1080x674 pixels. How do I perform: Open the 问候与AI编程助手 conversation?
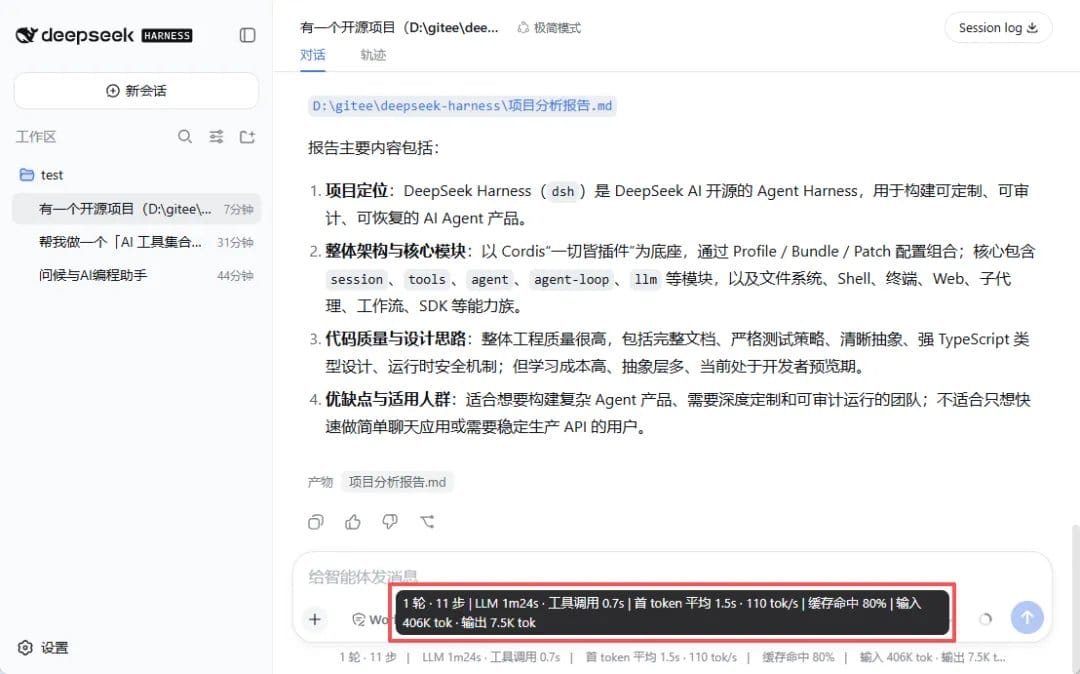click(136, 275)
